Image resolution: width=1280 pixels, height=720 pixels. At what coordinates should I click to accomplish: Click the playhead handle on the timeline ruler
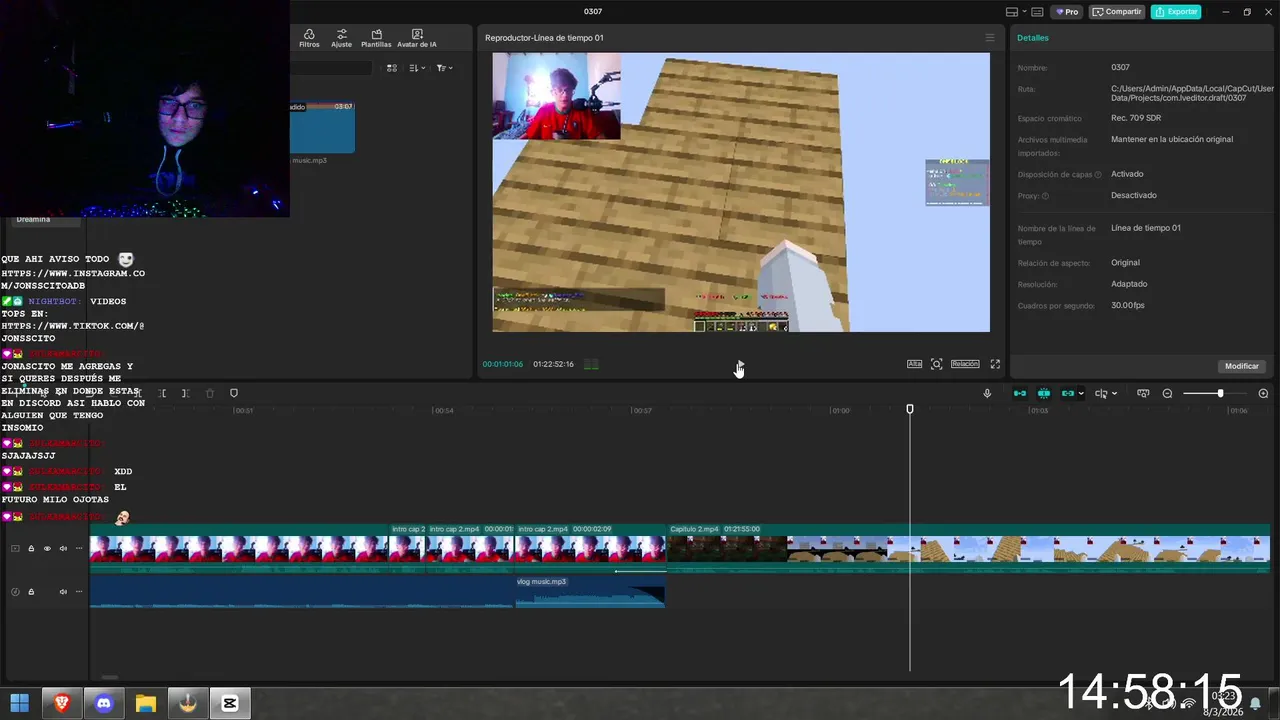[x=910, y=409]
